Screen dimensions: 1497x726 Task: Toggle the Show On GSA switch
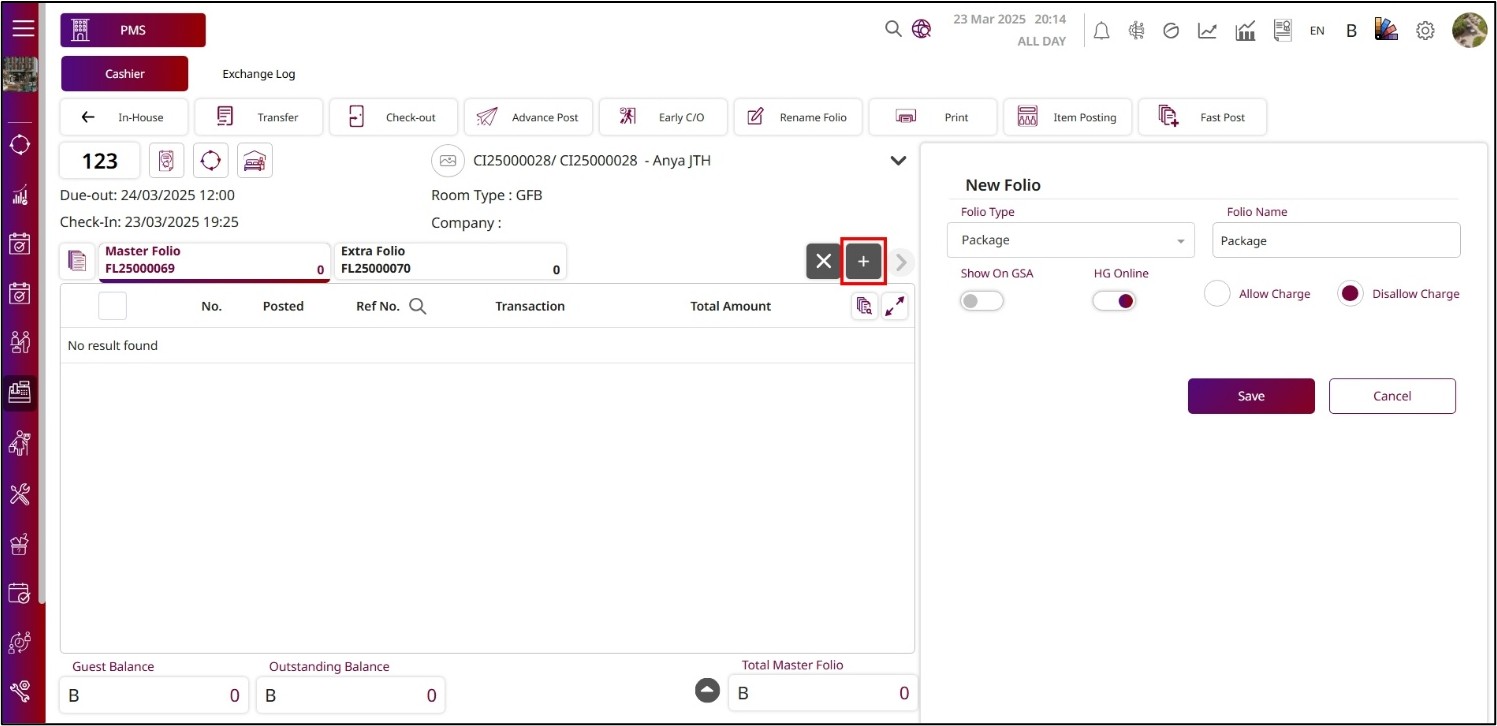coord(981,300)
